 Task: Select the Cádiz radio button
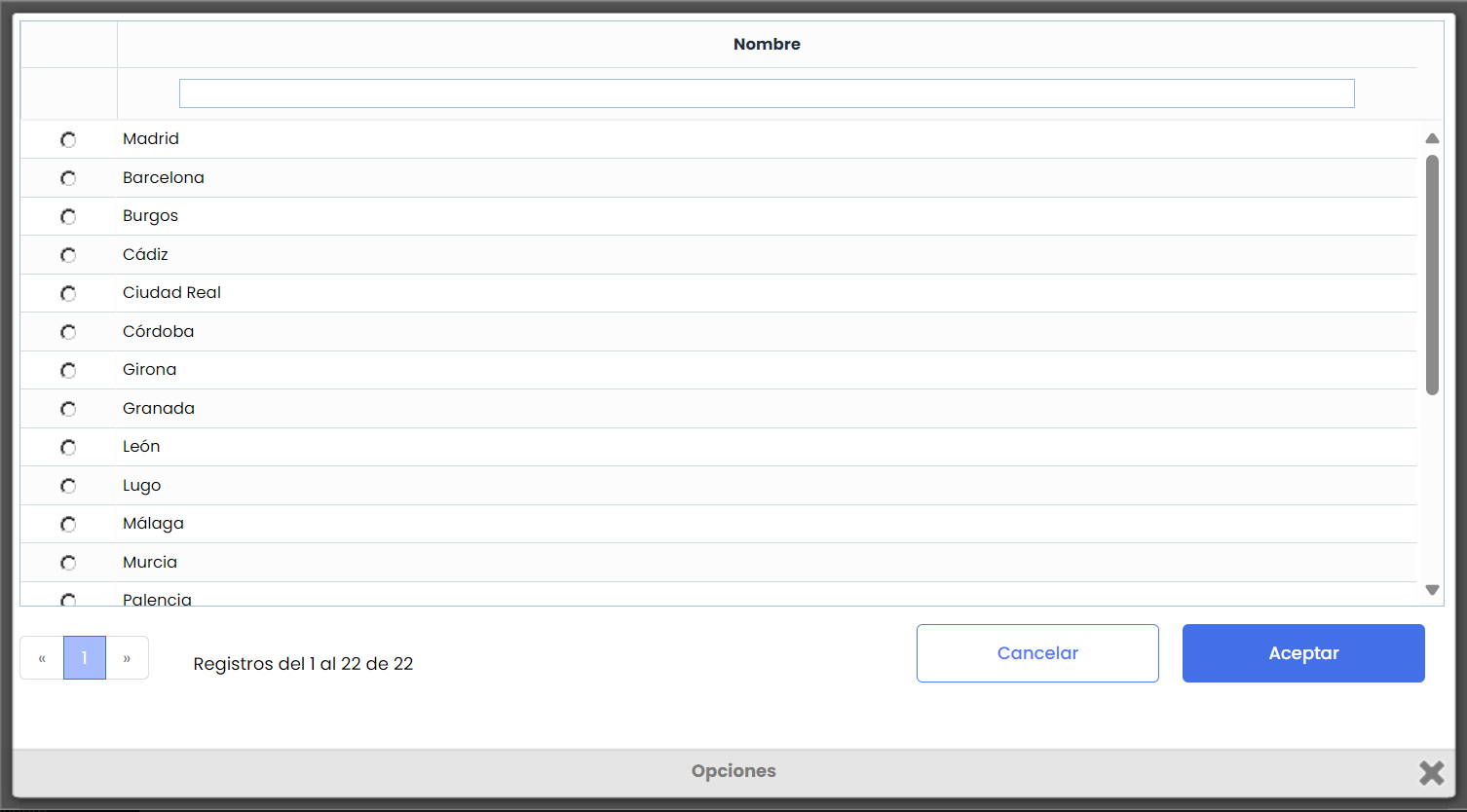[x=68, y=255]
